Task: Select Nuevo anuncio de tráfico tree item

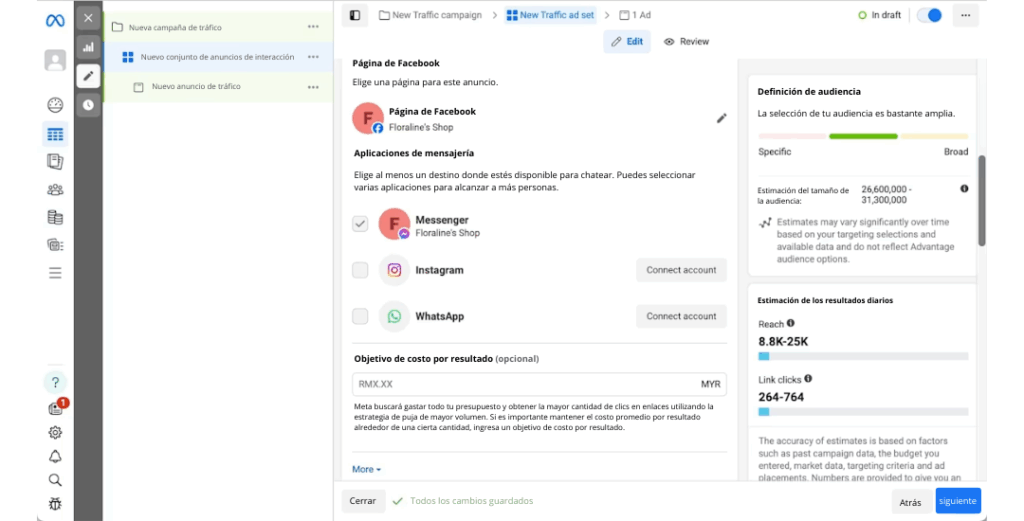Action: tap(195, 87)
